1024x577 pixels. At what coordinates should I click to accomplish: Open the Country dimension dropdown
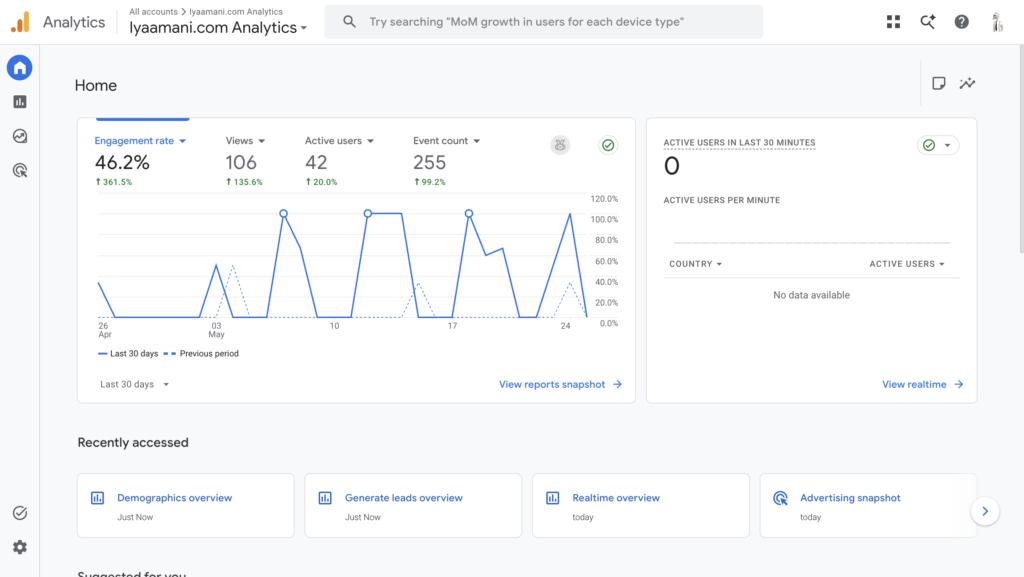(696, 264)
